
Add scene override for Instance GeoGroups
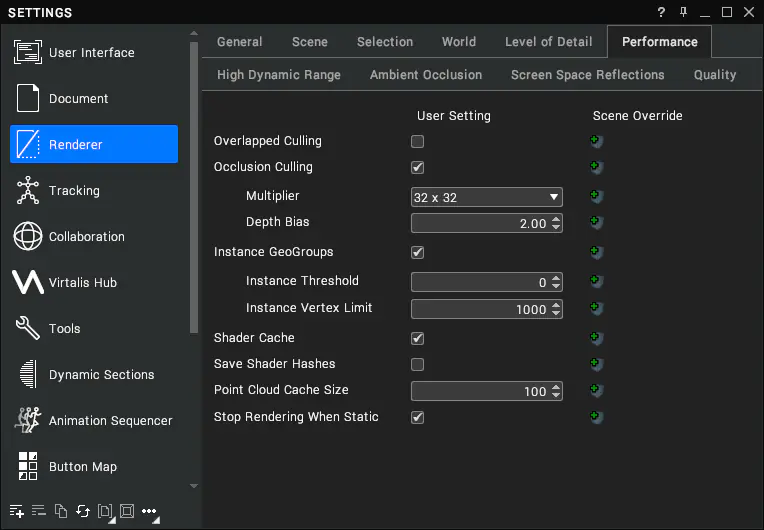(596, 252)
